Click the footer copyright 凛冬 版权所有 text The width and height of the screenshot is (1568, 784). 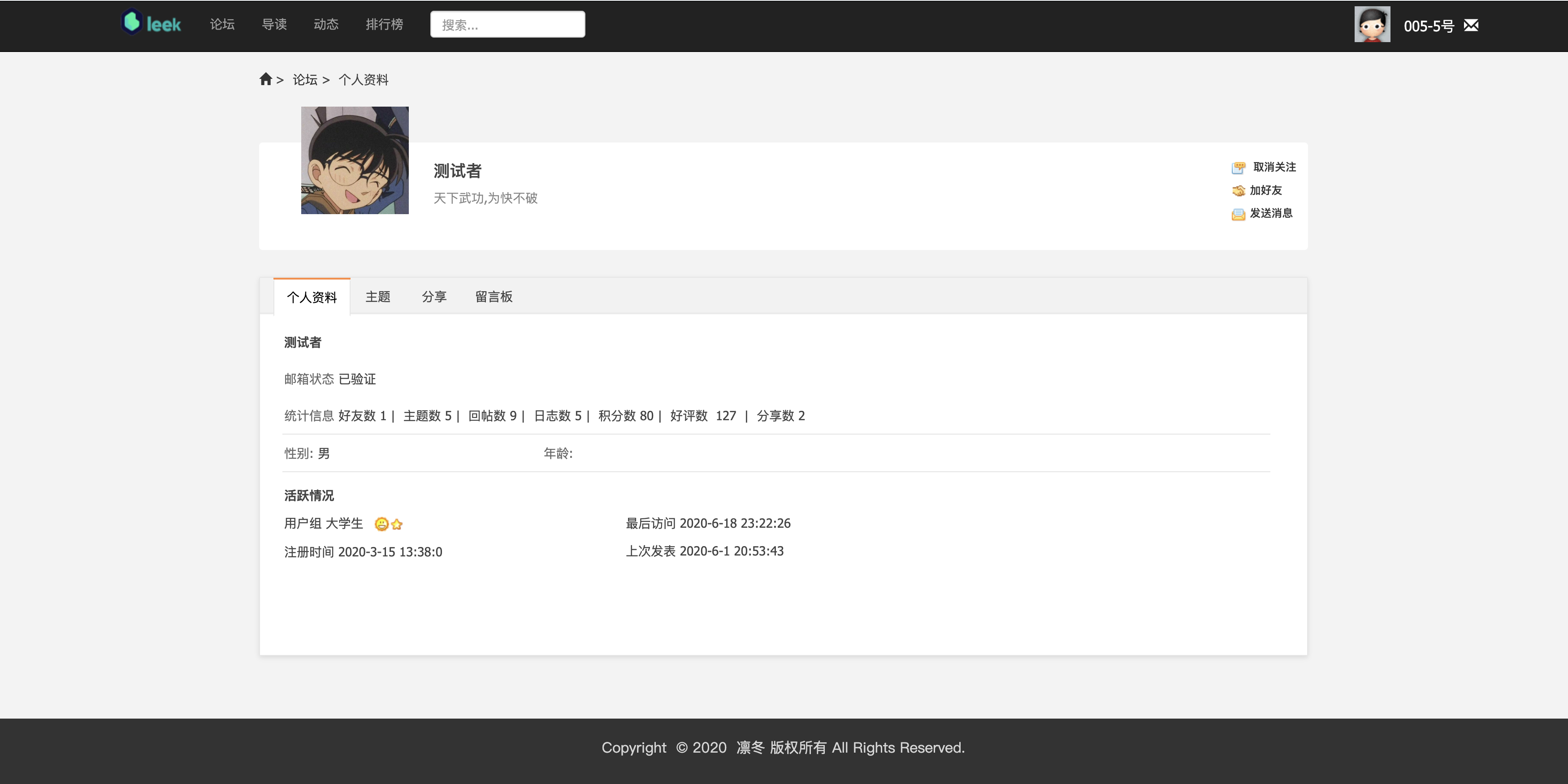point(782,748)
